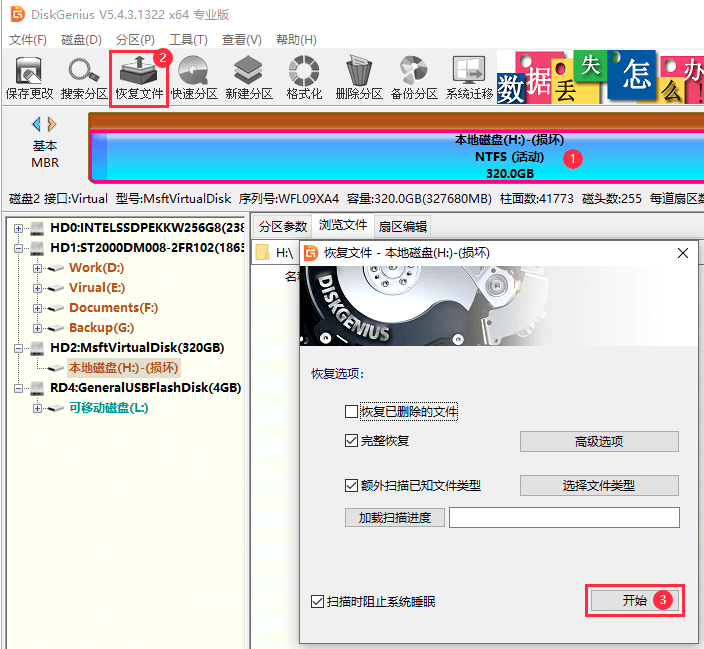Image resolution: width=704 pixels, height=649 pixels.
Task: Collapse the HD1 ST2000DM008 node
Action: pos(18,248)
